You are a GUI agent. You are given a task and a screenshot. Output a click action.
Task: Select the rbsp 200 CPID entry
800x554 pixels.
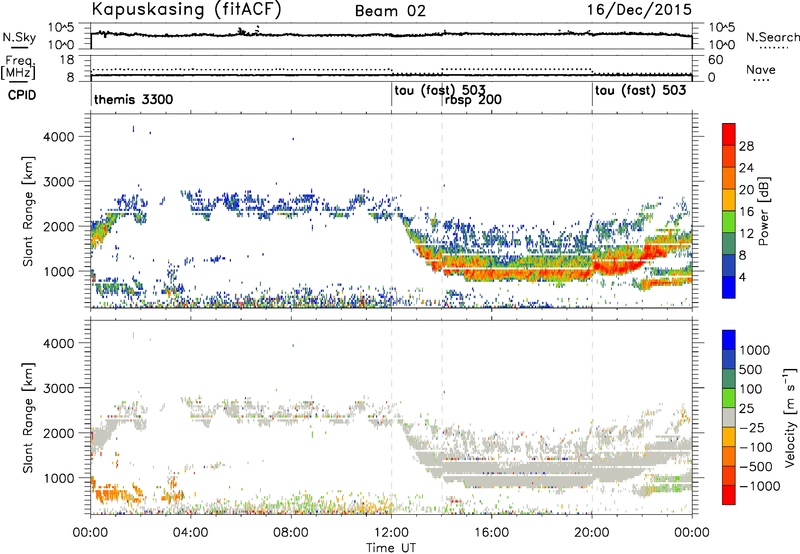coord(473,100)
